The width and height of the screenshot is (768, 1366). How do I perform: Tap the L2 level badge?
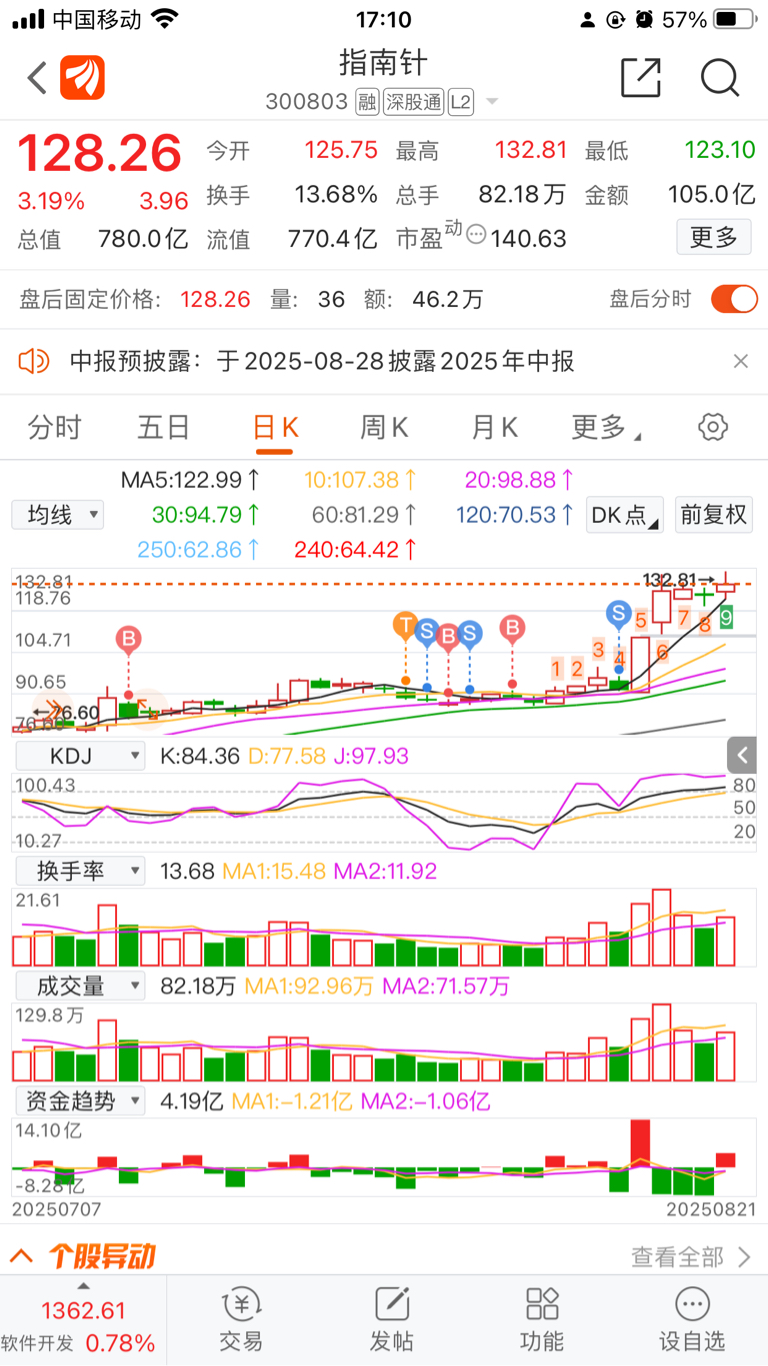tap(459, 102)
